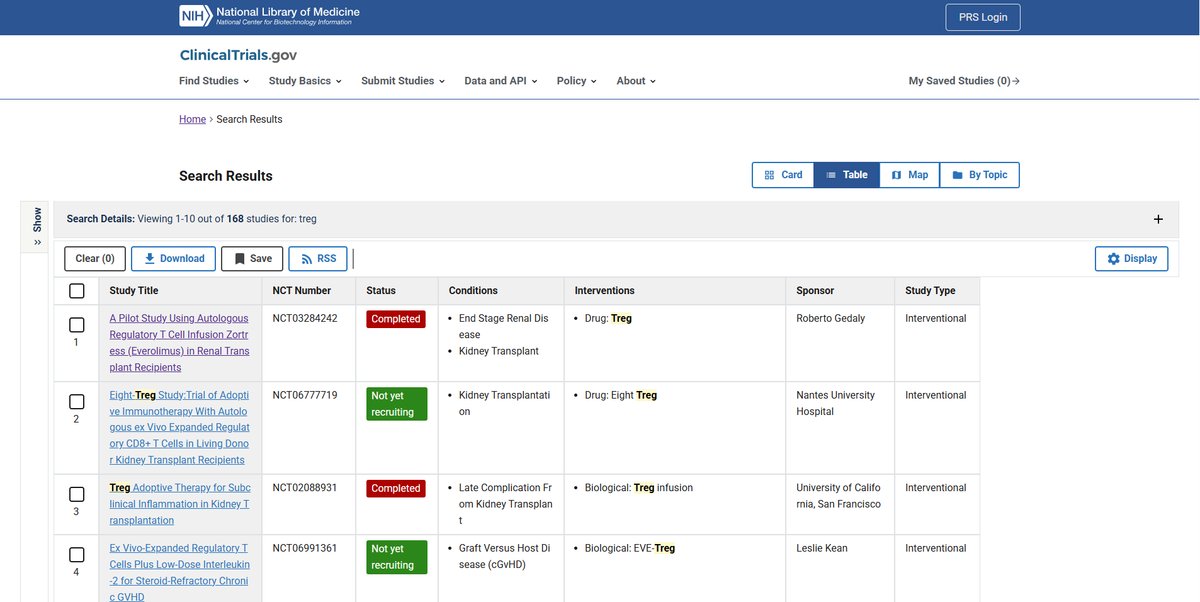
Task: Expand search details with plus icon
Action: click(1158, 219)
